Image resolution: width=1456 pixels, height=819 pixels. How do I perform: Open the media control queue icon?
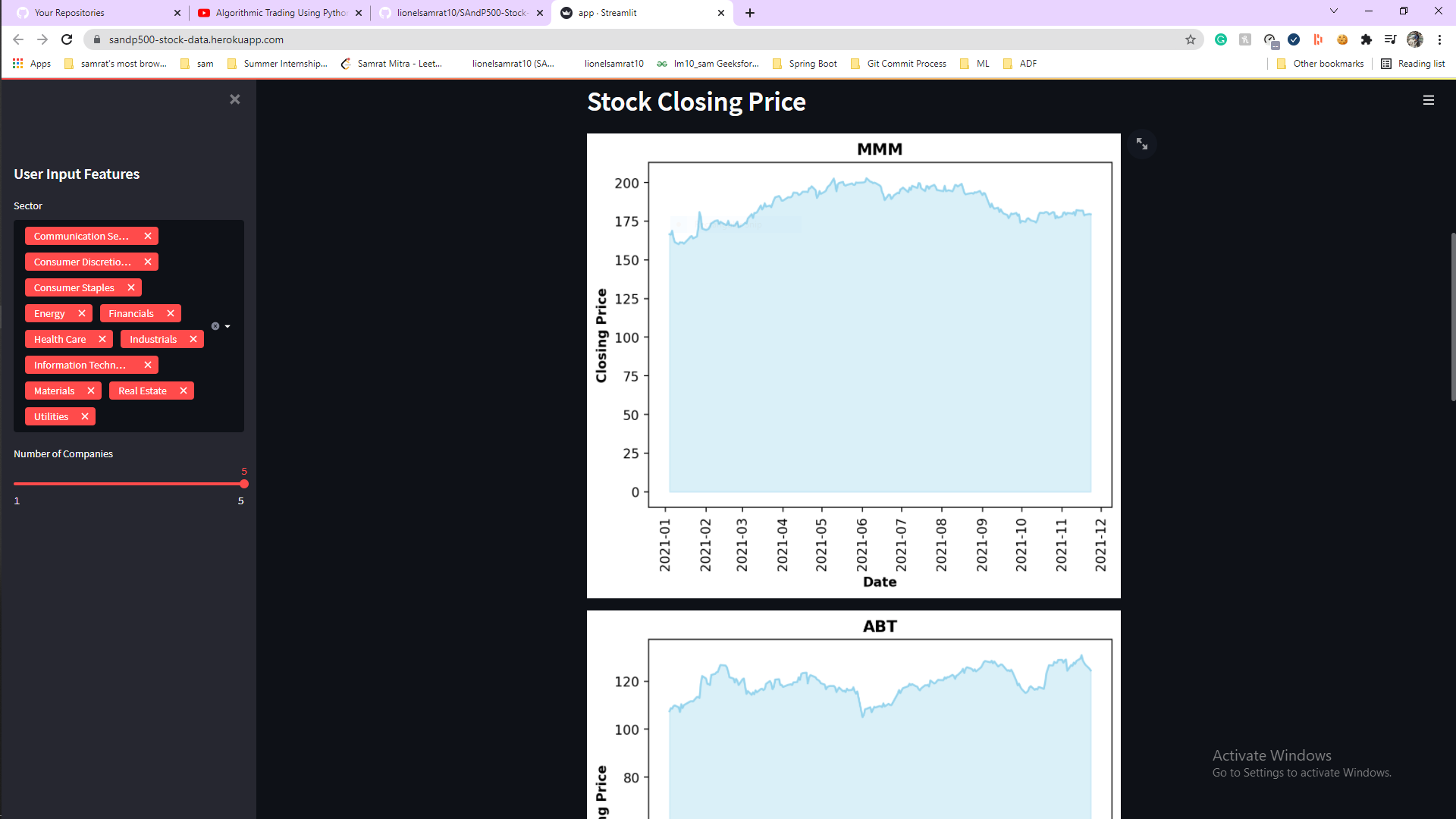[1390, 39]
